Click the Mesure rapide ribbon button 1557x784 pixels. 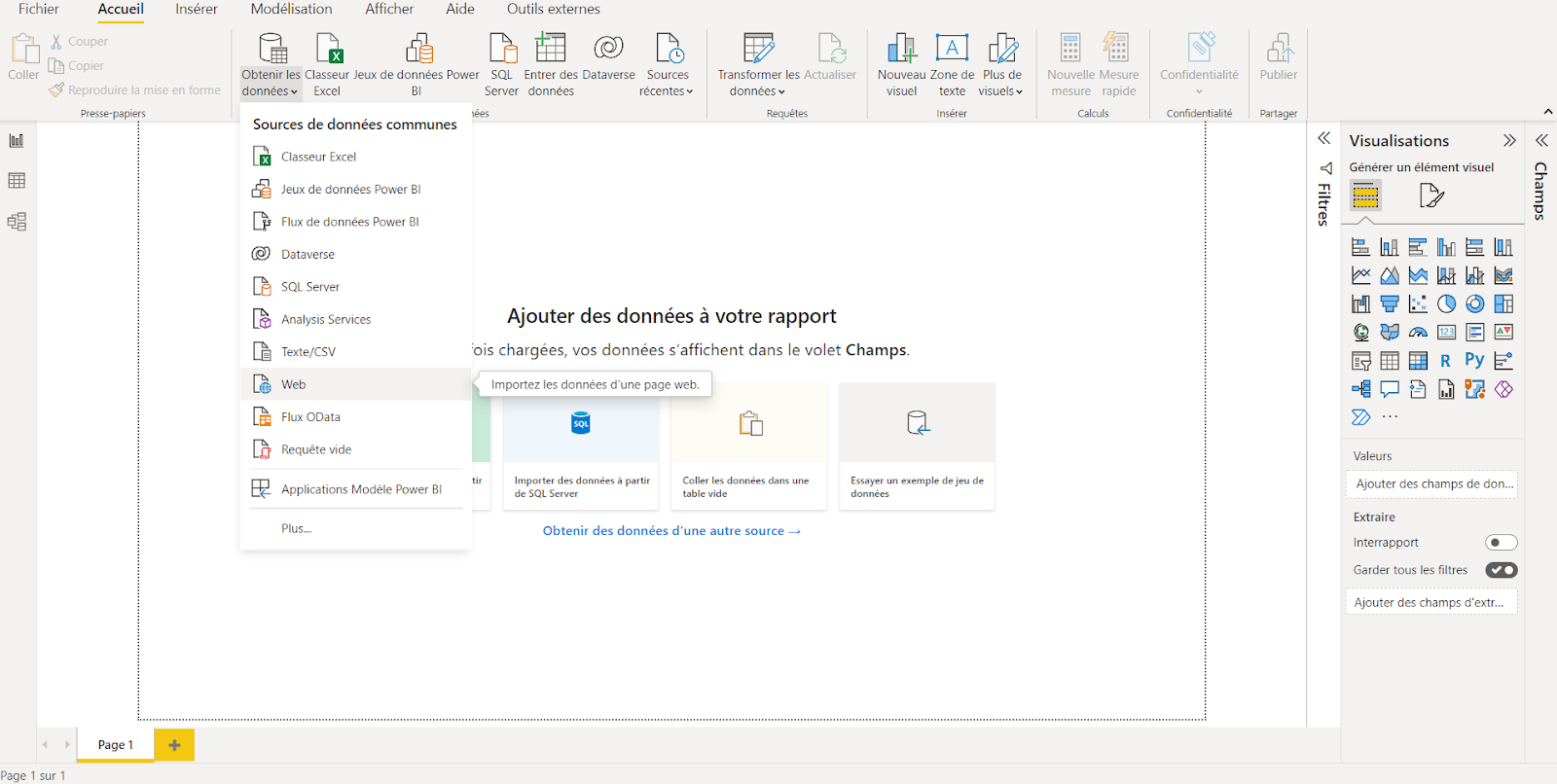(1119, 65)
